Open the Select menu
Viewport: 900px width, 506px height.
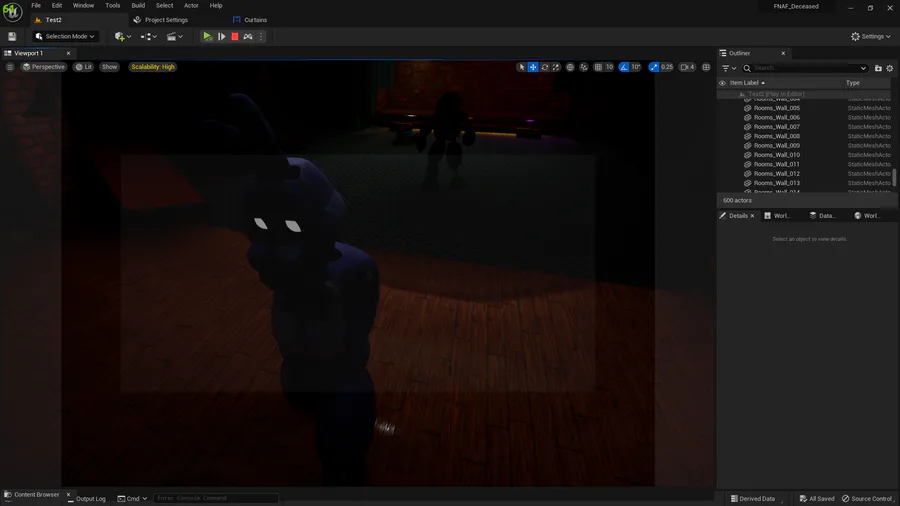tap(164, 5)
